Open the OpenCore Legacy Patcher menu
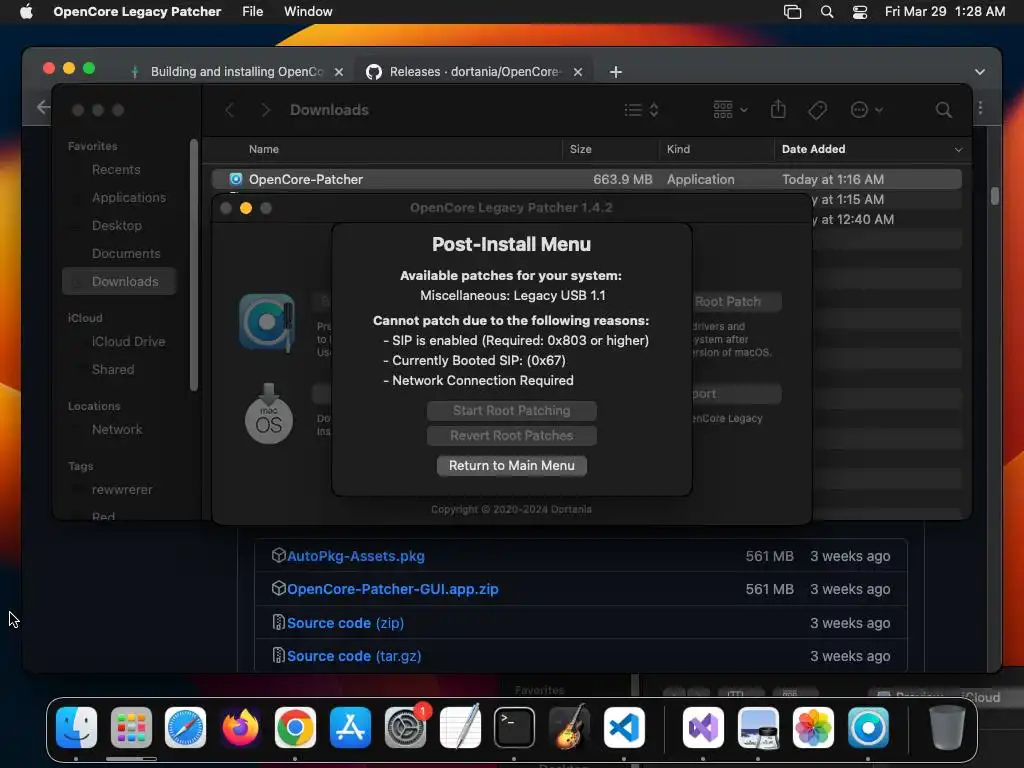Image resolution: width=1024 pixels, height=768 pixels. (137, 12)
